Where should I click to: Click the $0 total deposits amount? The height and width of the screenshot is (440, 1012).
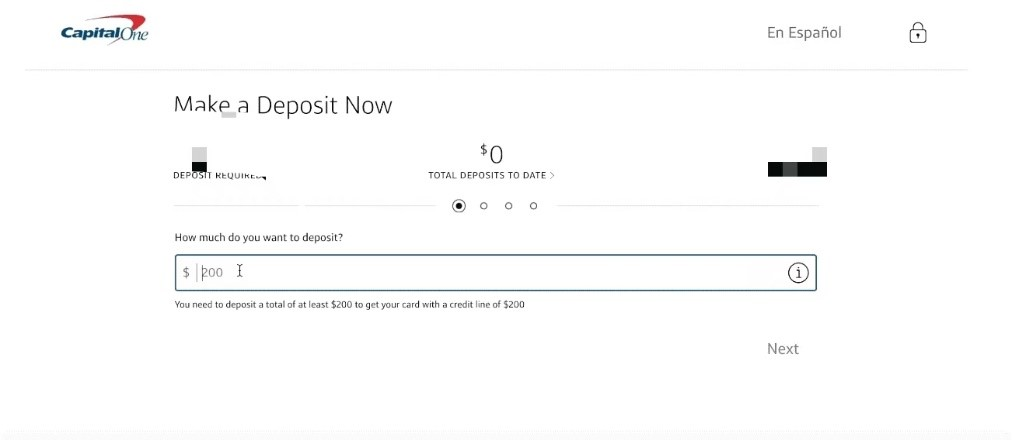492,154
